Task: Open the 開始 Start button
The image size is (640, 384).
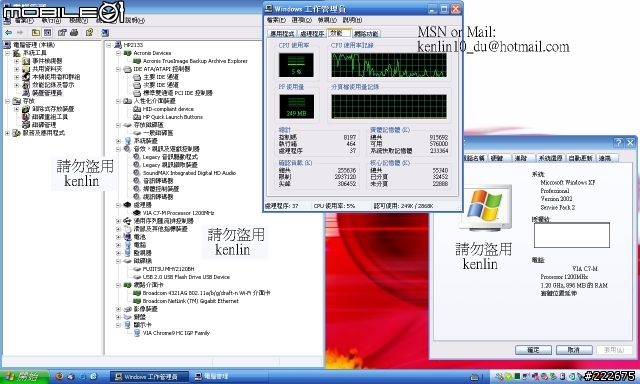Action: tap(24, 376)
